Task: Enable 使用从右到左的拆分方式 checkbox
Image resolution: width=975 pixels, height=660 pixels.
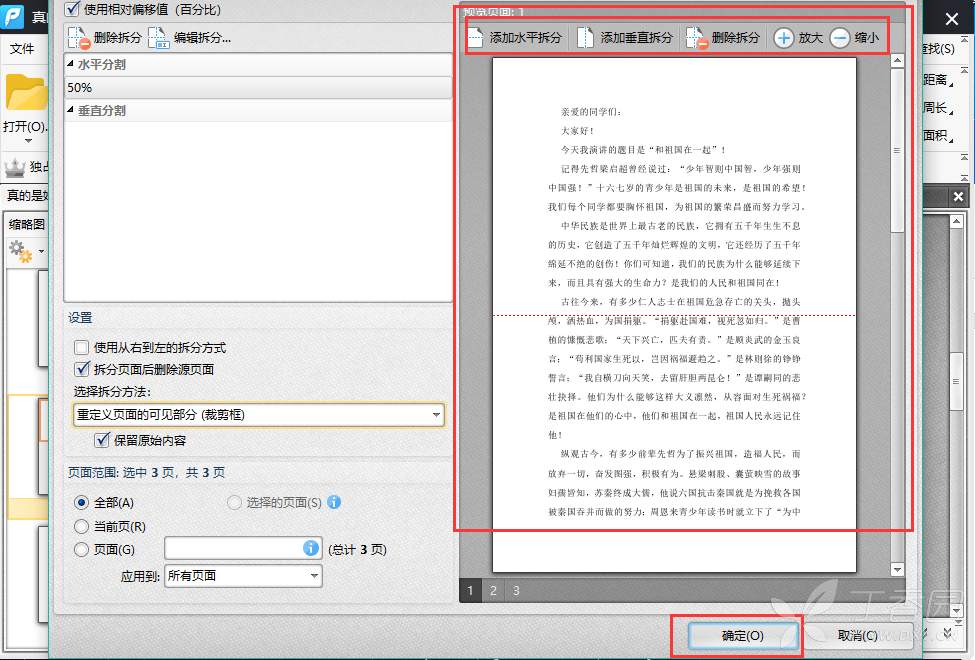Action: 81,347
